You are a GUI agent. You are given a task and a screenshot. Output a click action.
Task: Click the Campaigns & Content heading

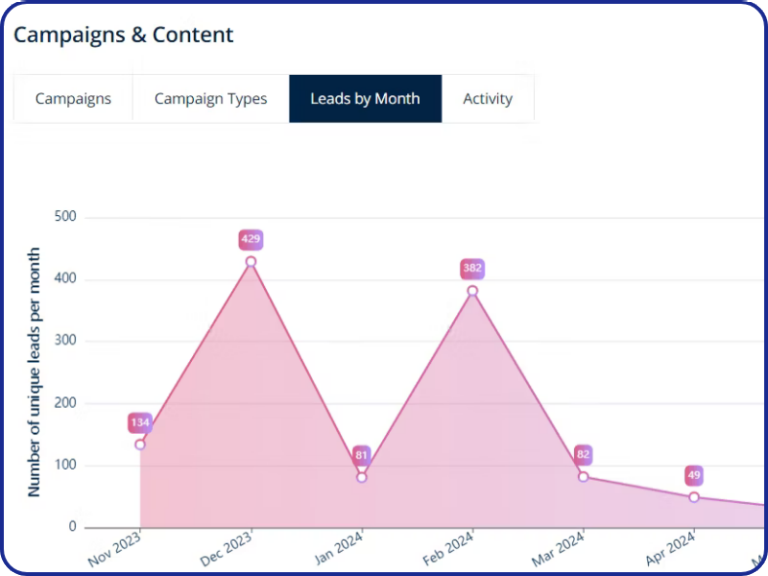point(123,35)
